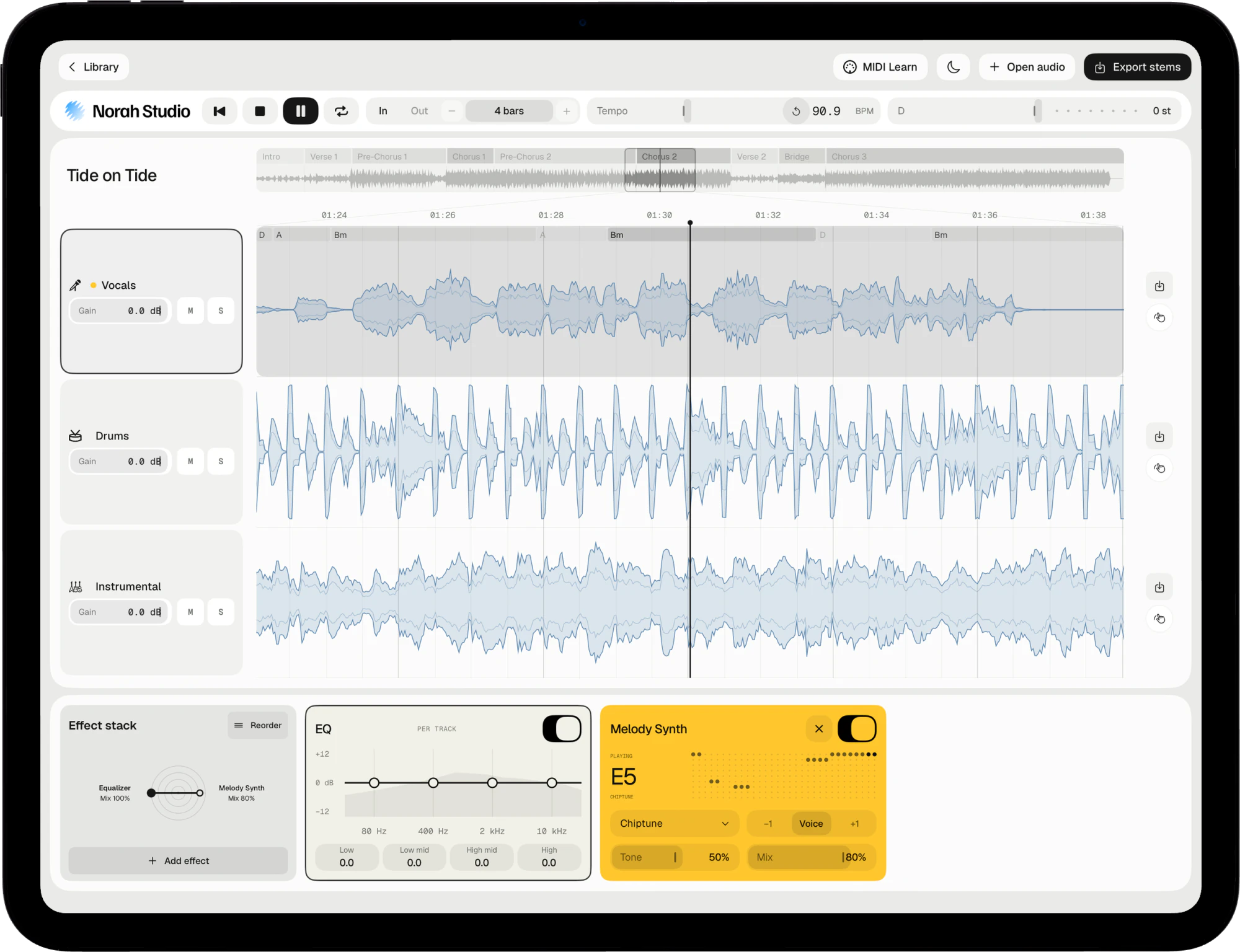Image resolution: width=1240 pixels, height=952 pixels.
Task: Reset tempo to original BPM
Action: click(796, 111)
